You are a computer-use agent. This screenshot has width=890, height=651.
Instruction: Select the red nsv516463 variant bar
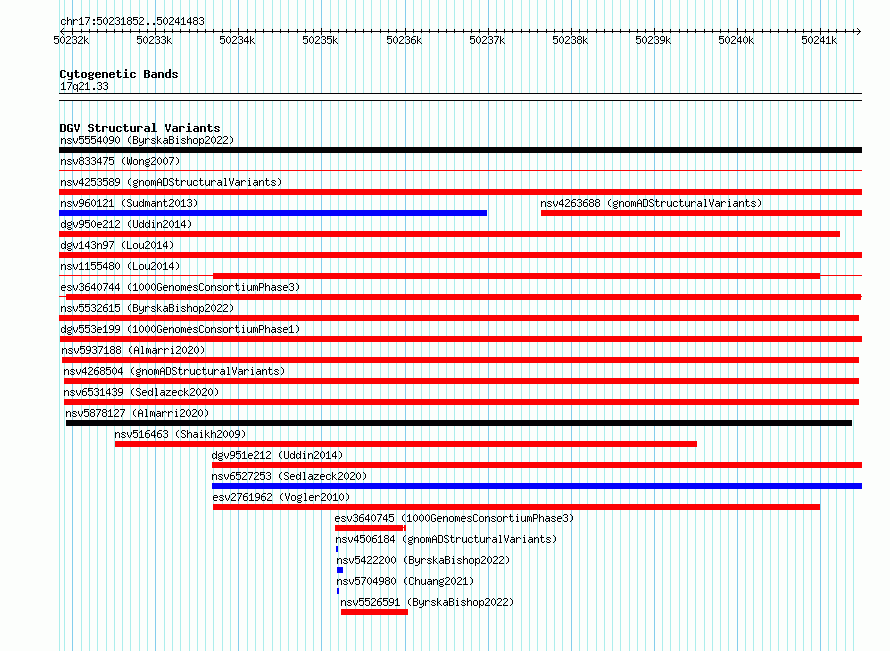406,444
